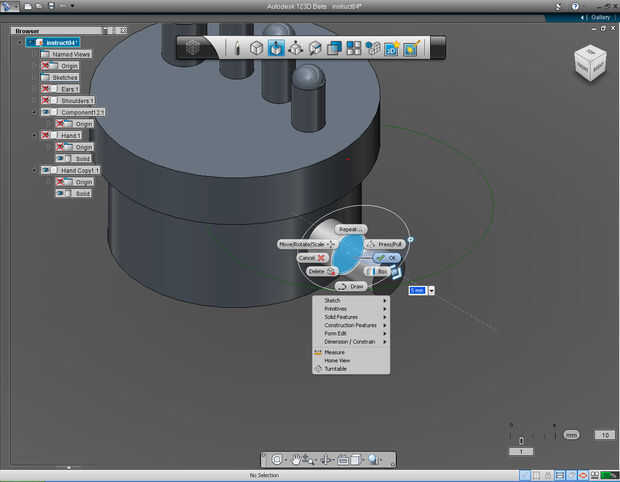Viewport: 620px width, 482px height.
Task: Click the dimension value input field
Action: coord(417,290)
